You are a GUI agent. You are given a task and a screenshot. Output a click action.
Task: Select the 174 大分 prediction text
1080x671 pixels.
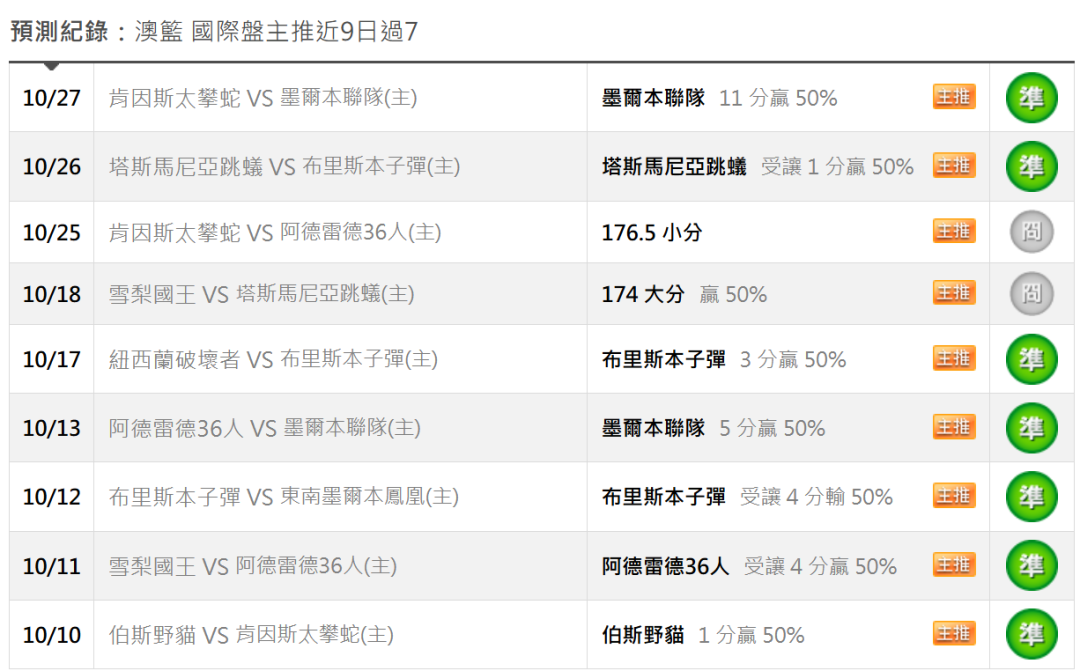click(643, 295)
